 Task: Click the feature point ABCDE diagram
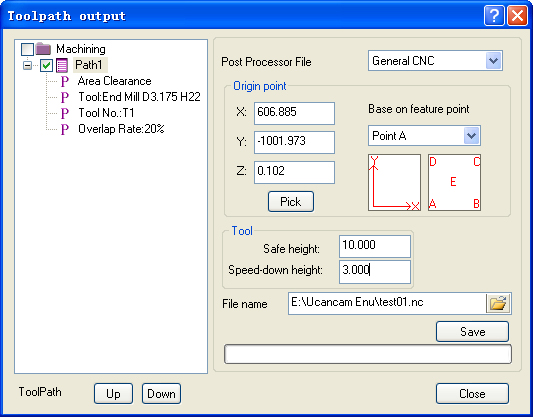[x=454, y=183]
